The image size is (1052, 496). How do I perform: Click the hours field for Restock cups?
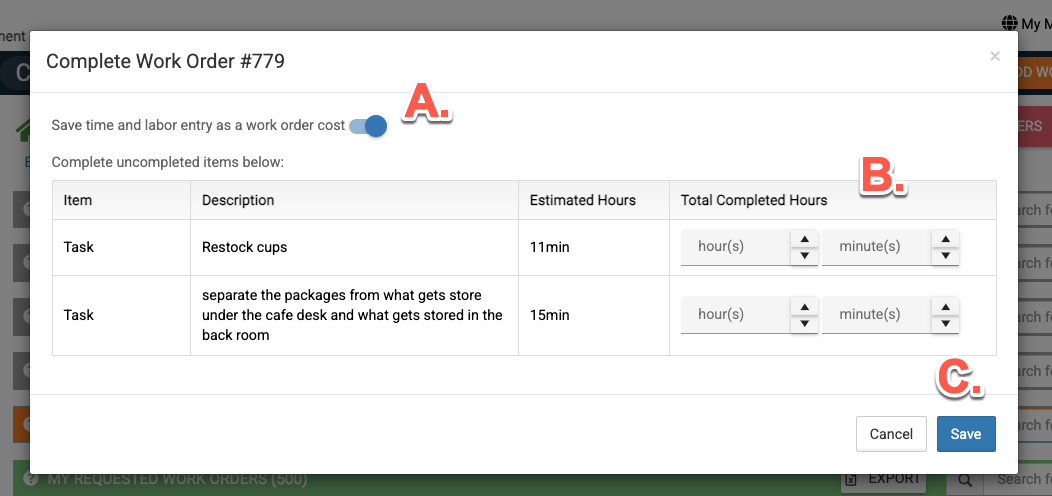[x=734, y=247]
